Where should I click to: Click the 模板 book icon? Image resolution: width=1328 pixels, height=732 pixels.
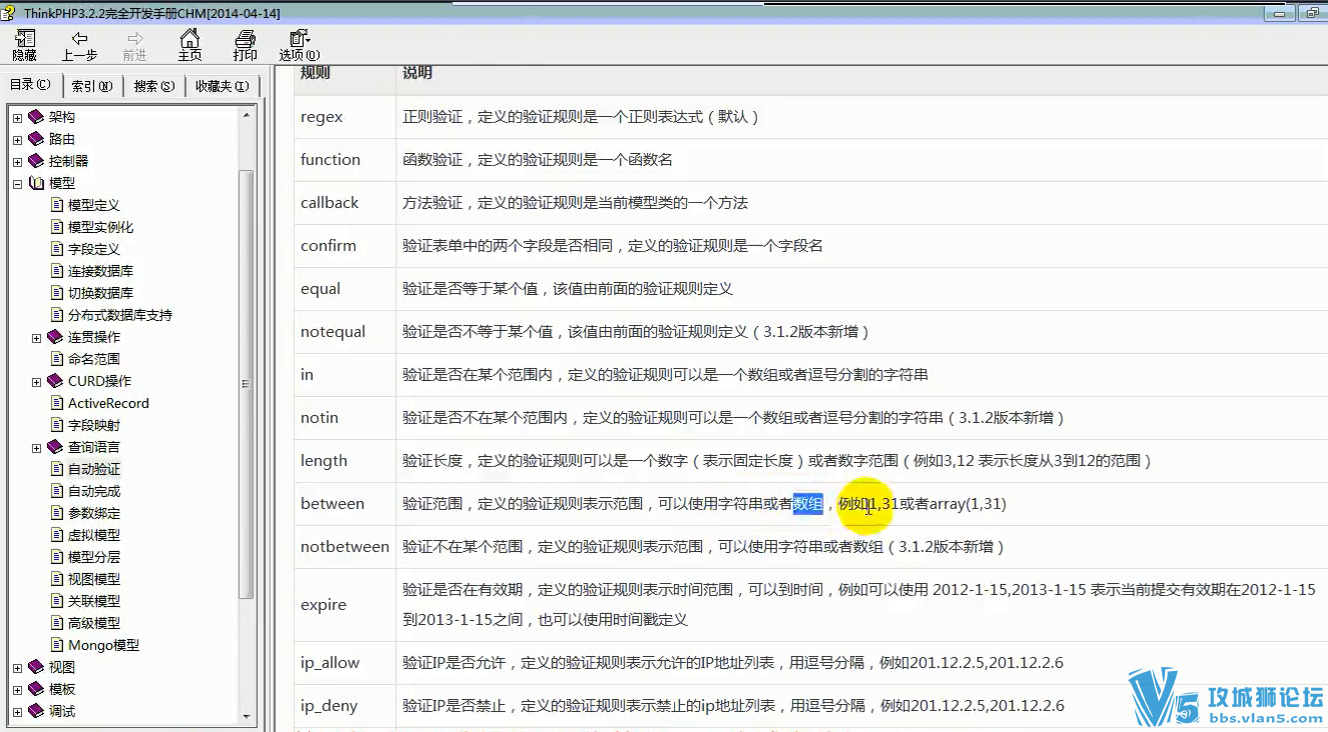(36, 689)
